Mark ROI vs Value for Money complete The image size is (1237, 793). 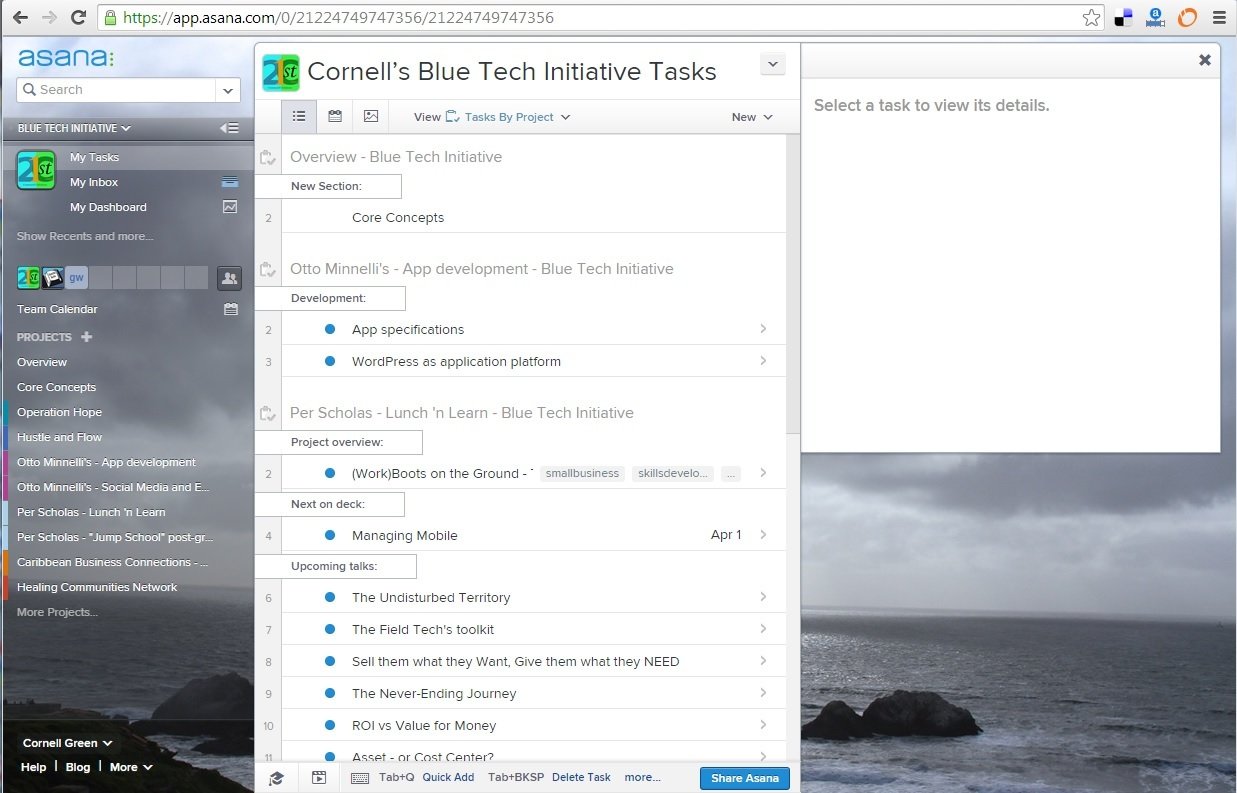point(330,725)
